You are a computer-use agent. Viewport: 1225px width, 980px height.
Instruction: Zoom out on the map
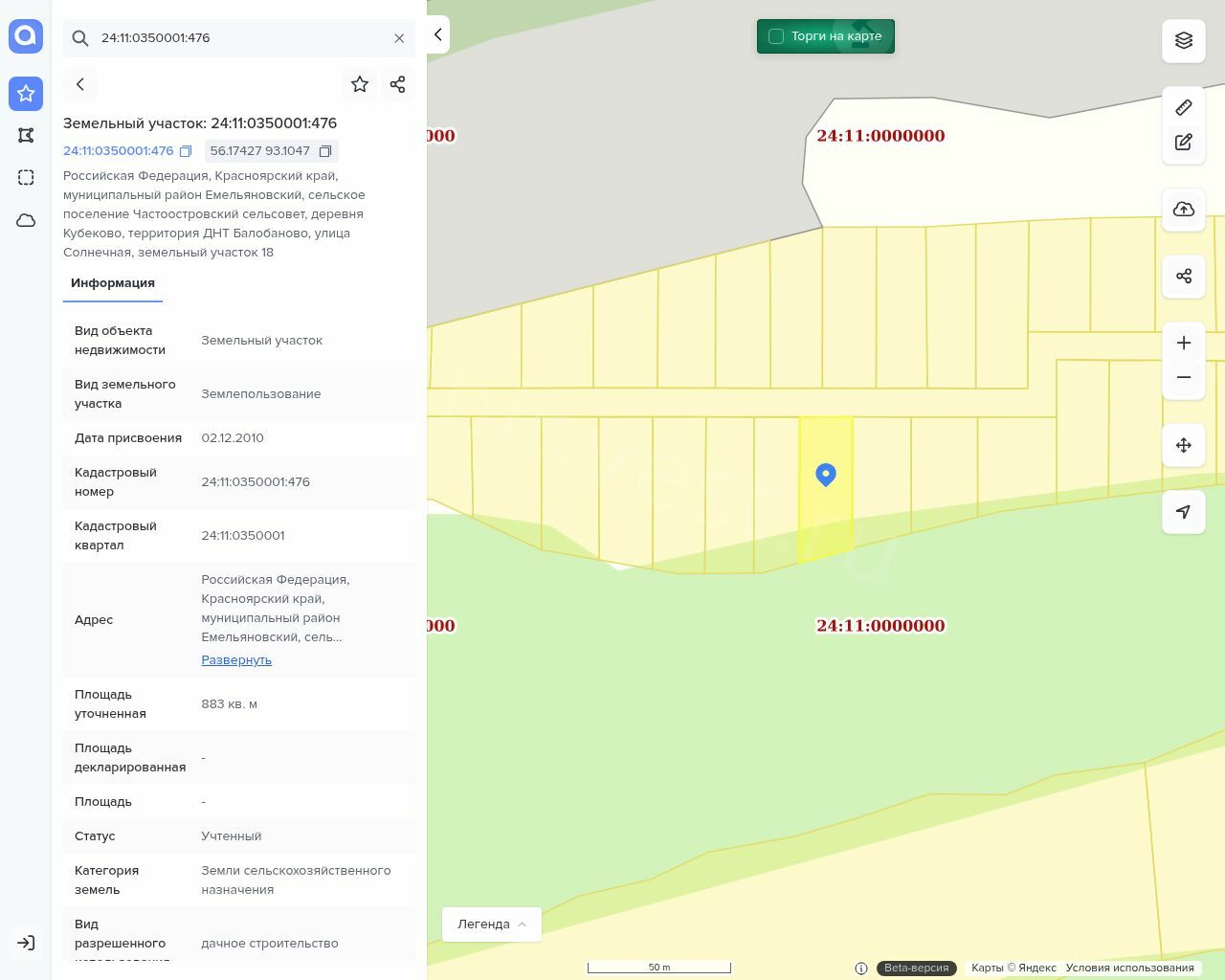pyautogui.click(x=1184, y=377)
